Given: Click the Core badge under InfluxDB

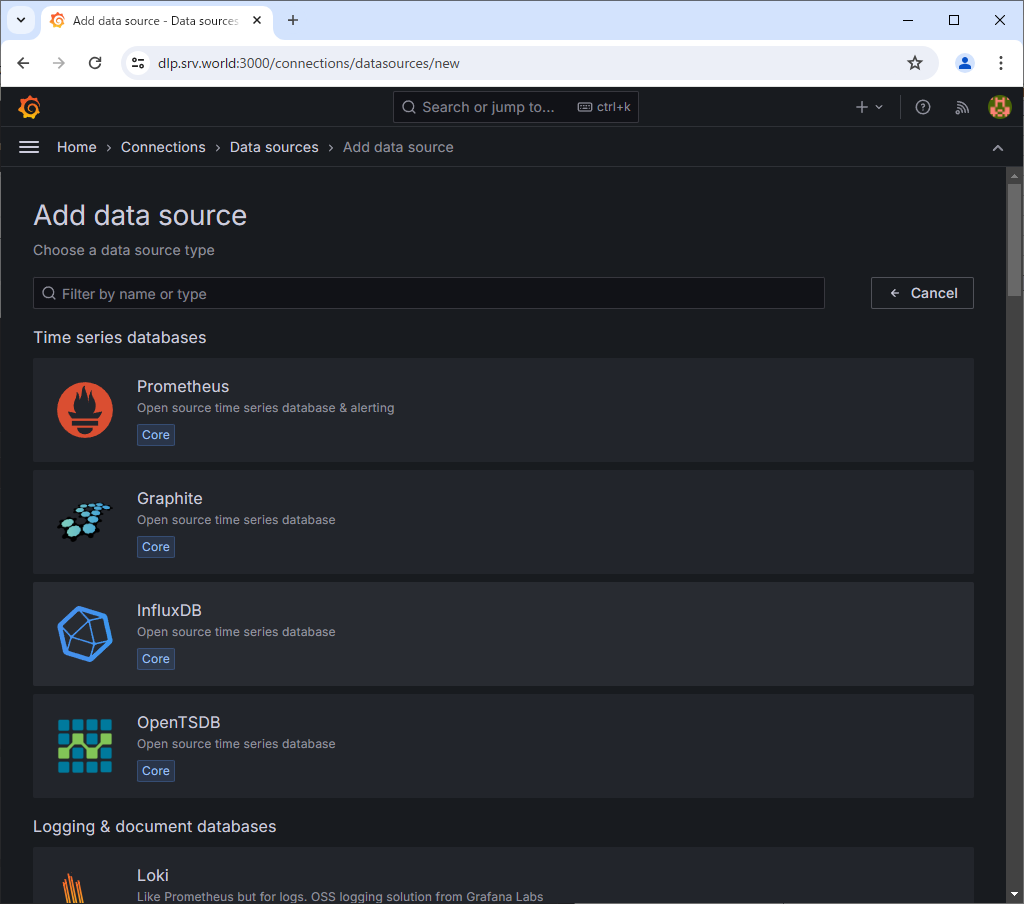Looking at the screenshot, I should 156,659.
